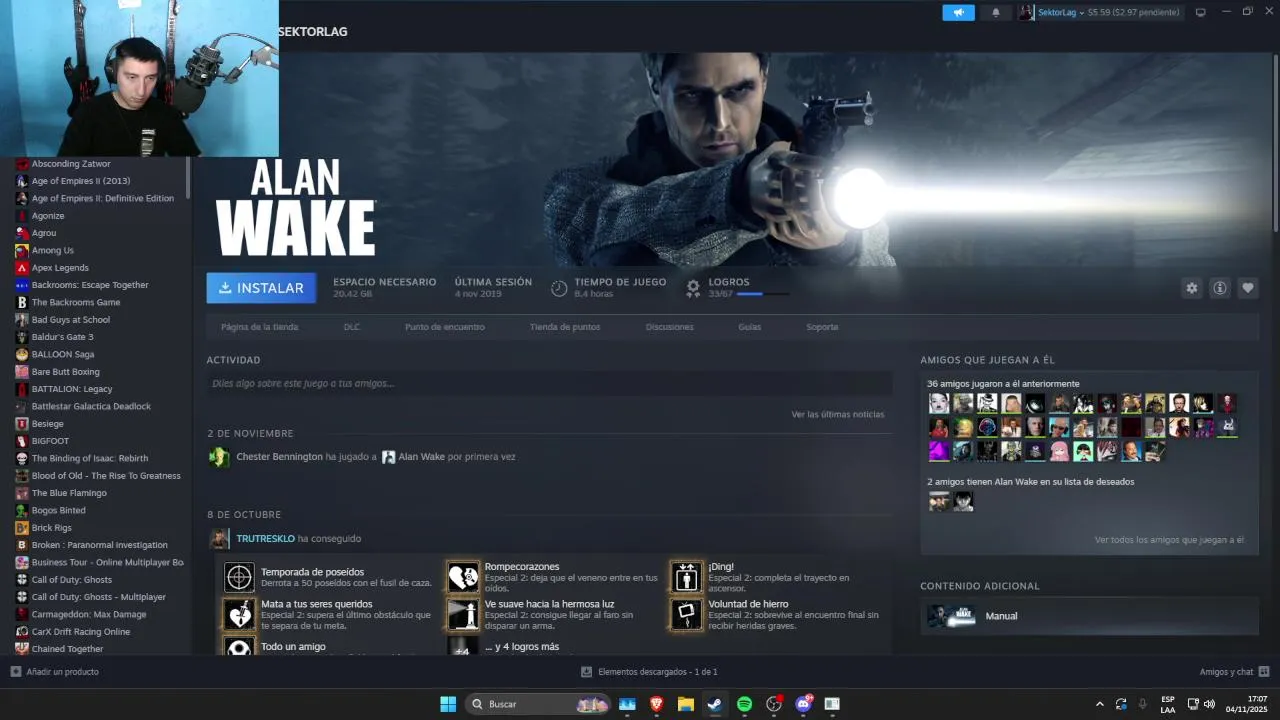Open the notifications bell icon
The image size is (1280, 720).
click(995, 12)
